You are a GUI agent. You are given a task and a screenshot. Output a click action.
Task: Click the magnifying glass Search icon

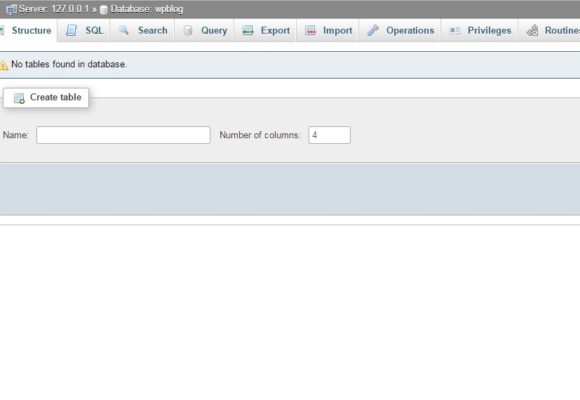(124, 30)
